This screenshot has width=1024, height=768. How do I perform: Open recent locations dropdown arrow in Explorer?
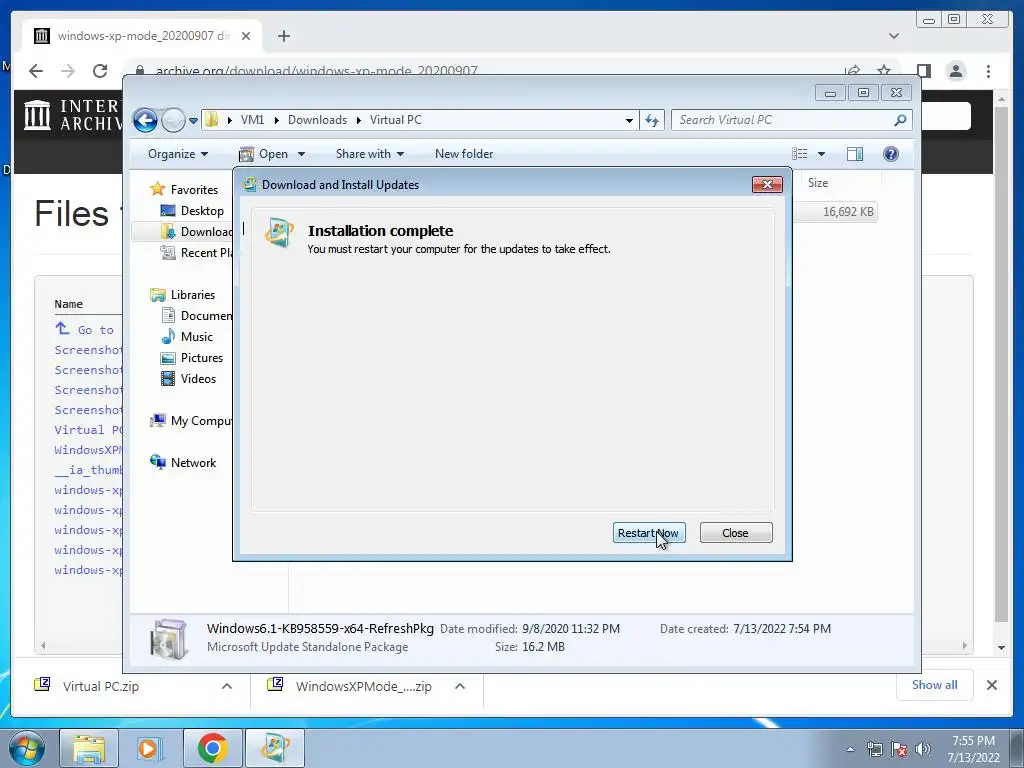193,121
